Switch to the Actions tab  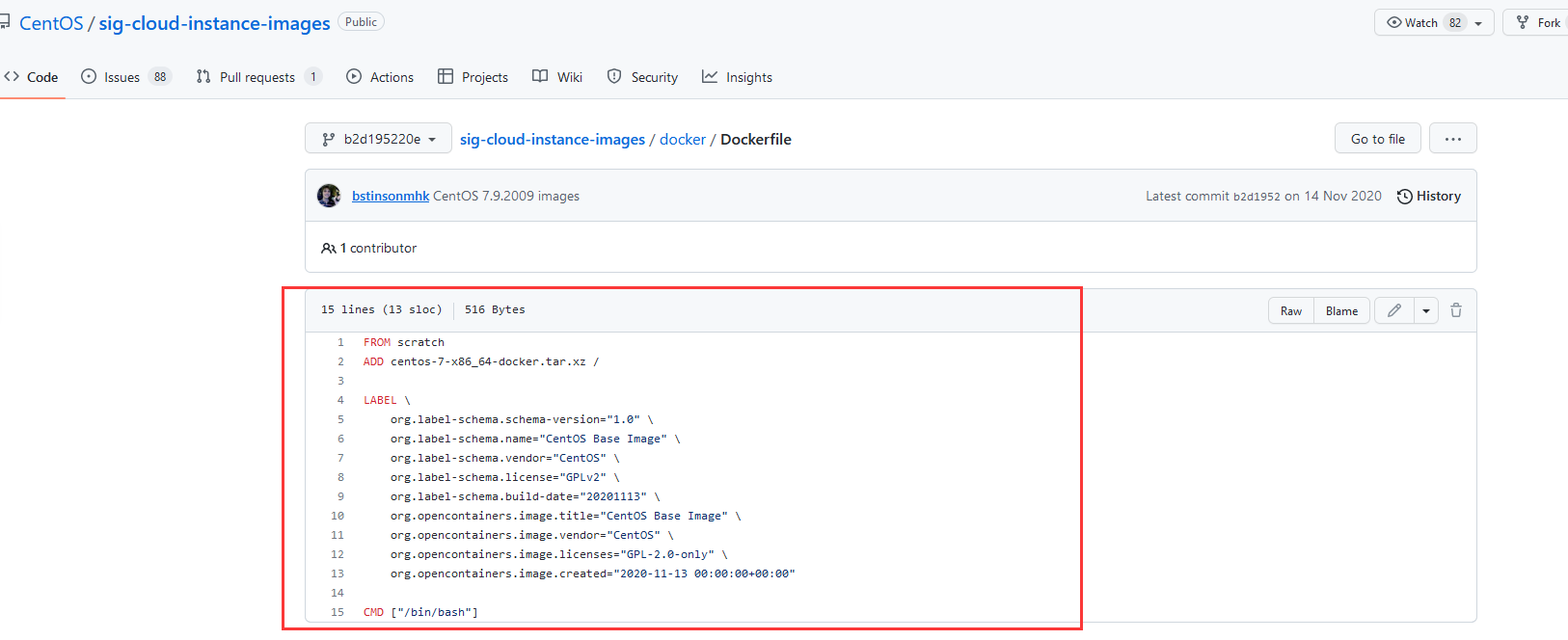pyautogui.click(x=380, y=77)
